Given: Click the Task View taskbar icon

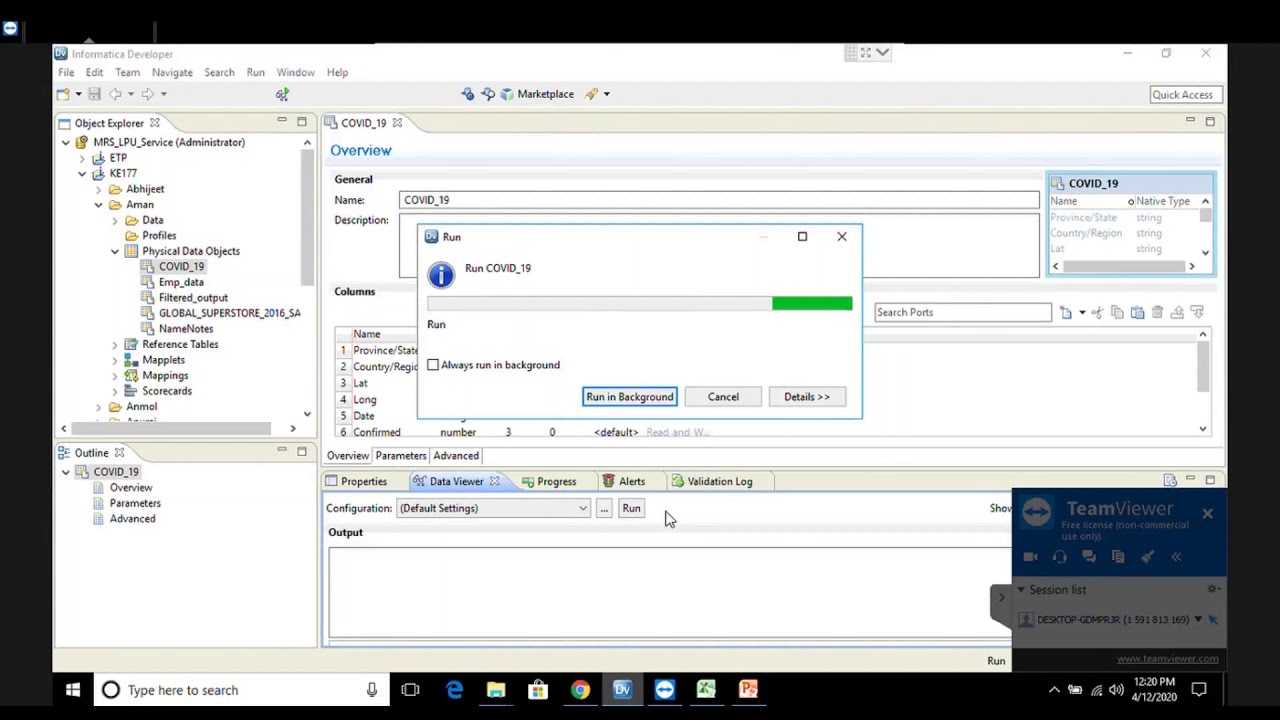Looking at the screenshot, I should click(x=410, y=690).
